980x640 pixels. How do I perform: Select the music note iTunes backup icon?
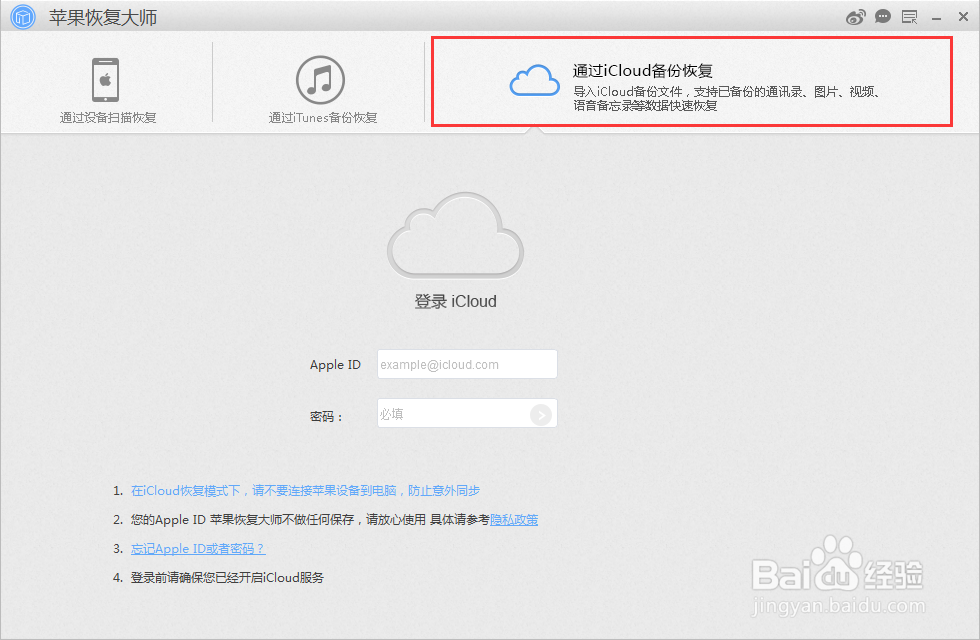pos(320,80)
